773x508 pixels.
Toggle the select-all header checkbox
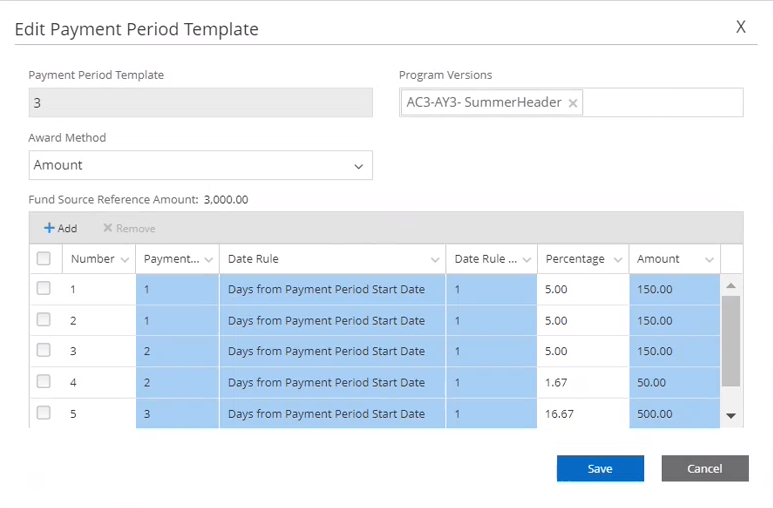click(43, 258)
